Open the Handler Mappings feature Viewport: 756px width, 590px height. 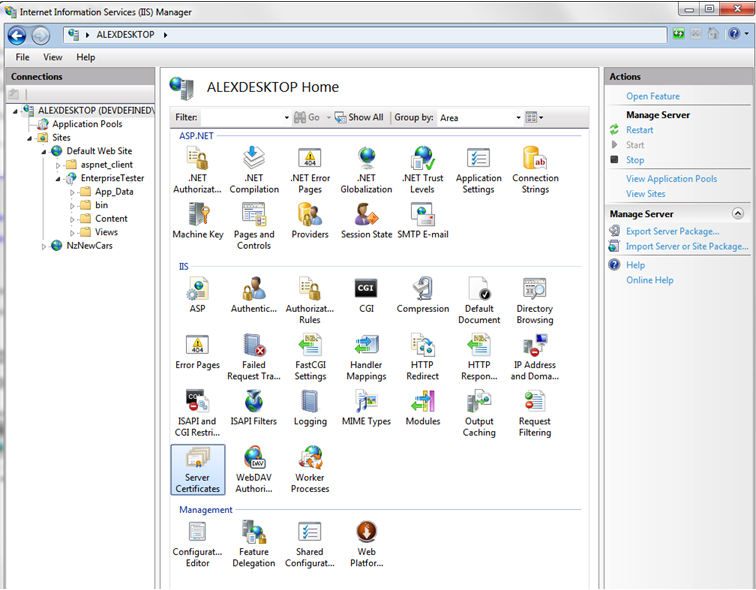366,357
